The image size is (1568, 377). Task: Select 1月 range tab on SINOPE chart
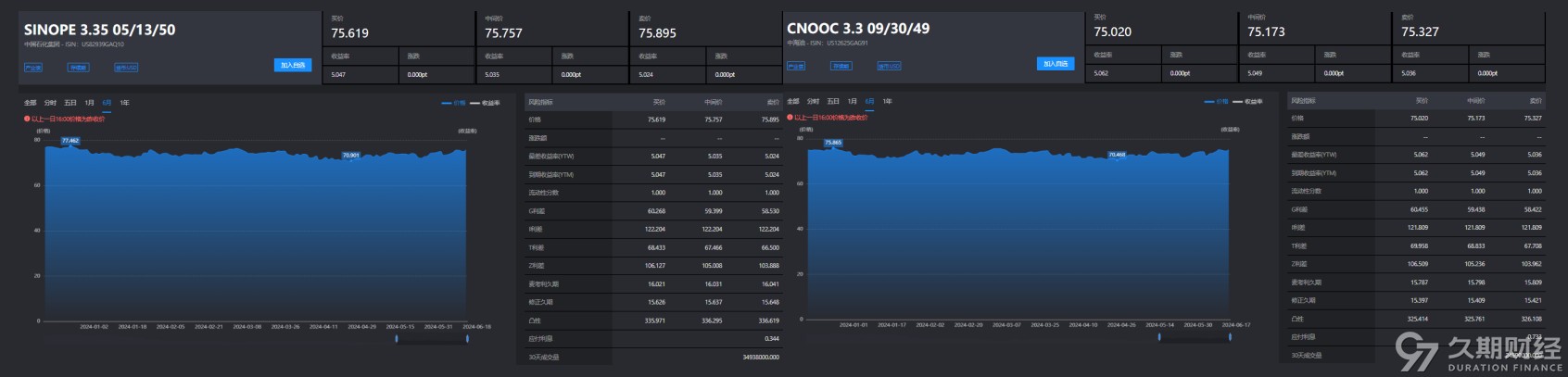(89, 103)
